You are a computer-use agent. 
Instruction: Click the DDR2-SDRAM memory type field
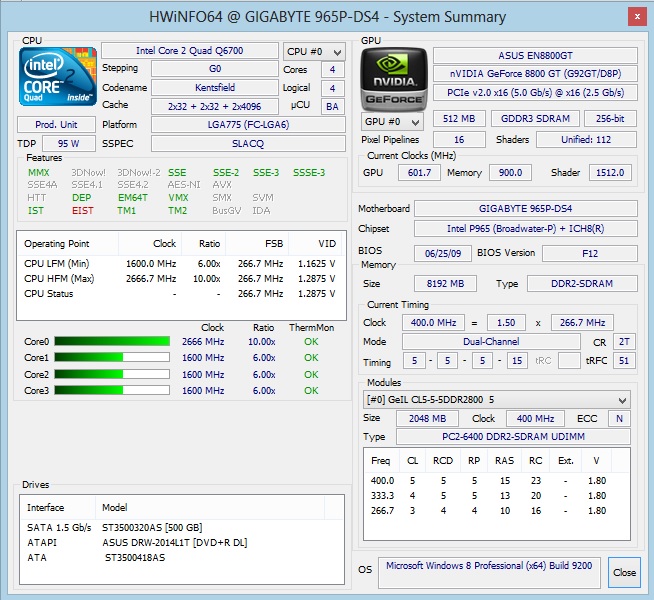(x=582, y=284)
